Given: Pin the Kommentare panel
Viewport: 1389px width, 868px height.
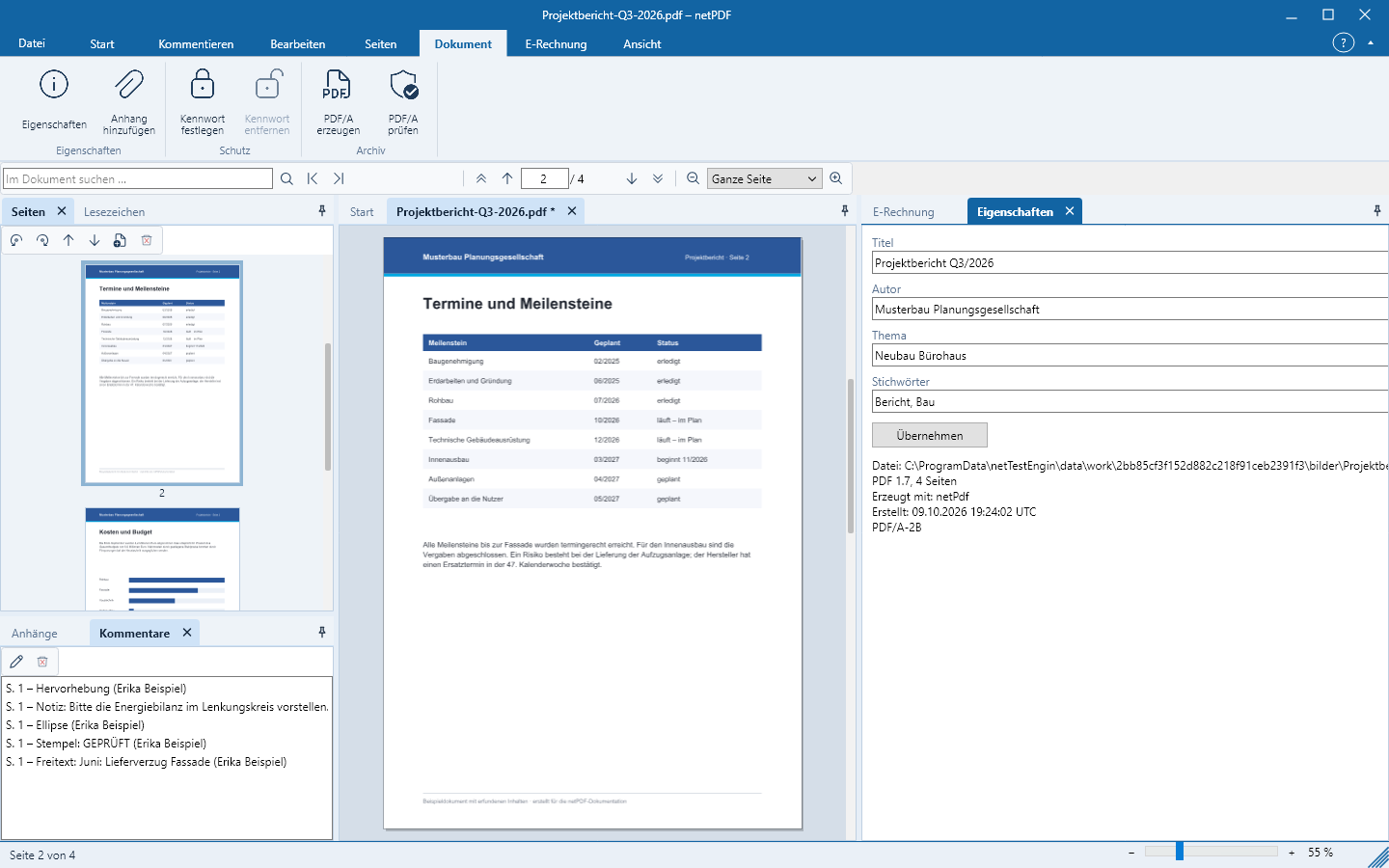Looking at the screenshot, I should click(322, 633).
